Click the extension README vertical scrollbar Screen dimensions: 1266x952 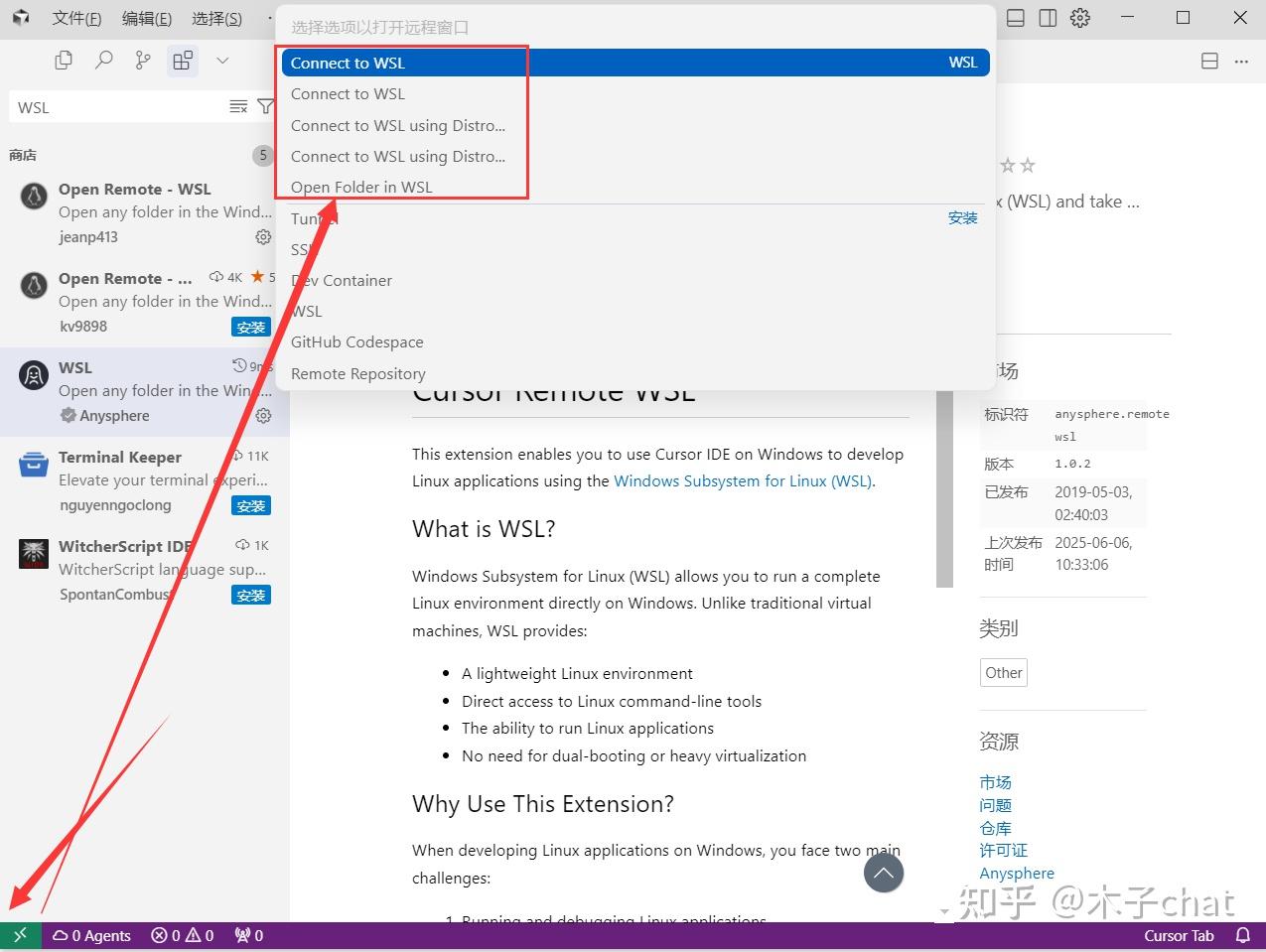coord(944,486)
